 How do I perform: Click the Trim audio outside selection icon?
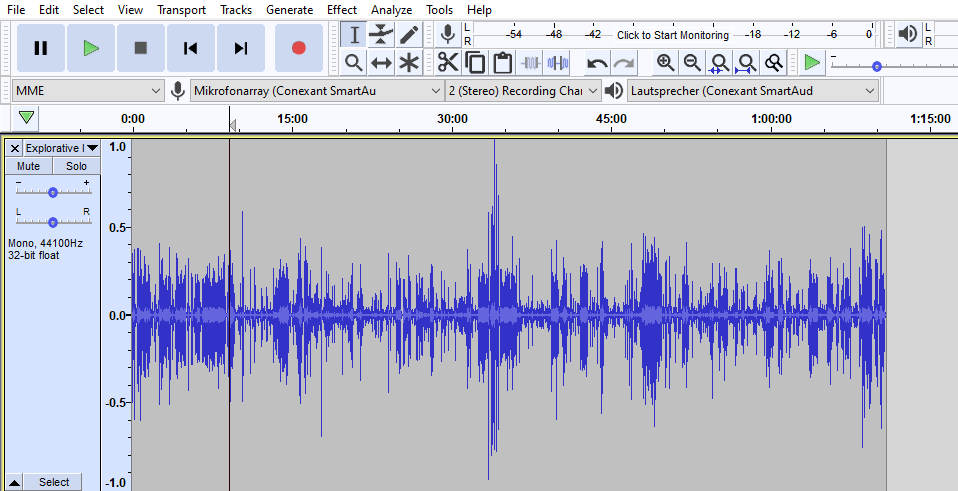[530, 62]
